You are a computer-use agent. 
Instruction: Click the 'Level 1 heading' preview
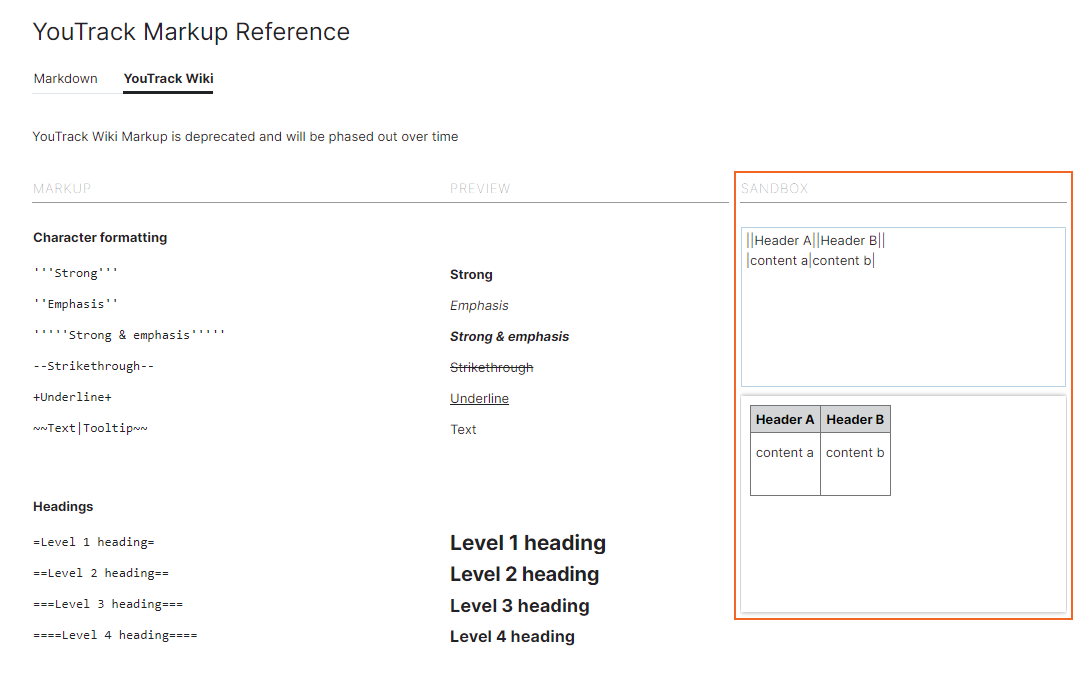(x=527, y=543)
